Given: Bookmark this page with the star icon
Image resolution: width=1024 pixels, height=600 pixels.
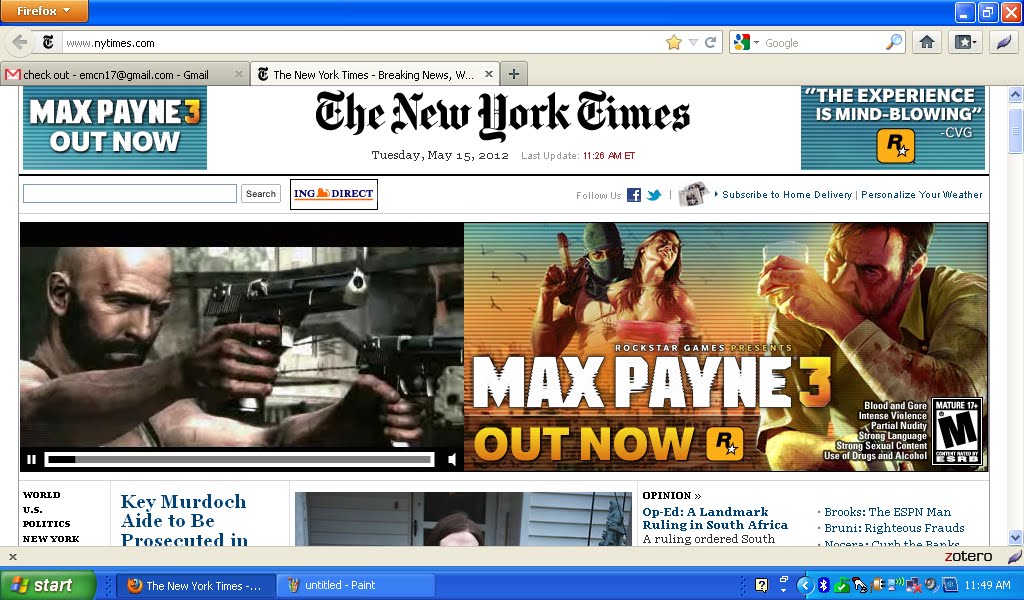Looking at the screenshot, I should [x=673, y=42].
